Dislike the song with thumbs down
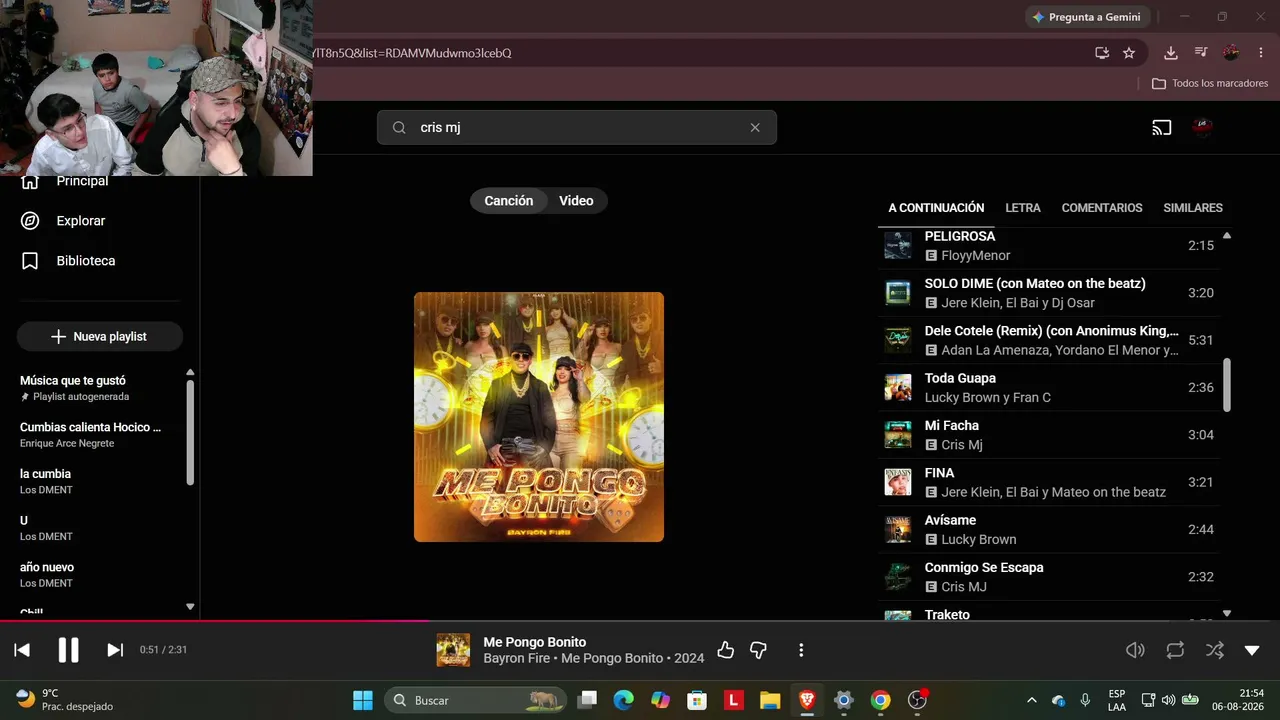Image resolution: width=1280 pixels, height=720 pixels. coord(758,651)
